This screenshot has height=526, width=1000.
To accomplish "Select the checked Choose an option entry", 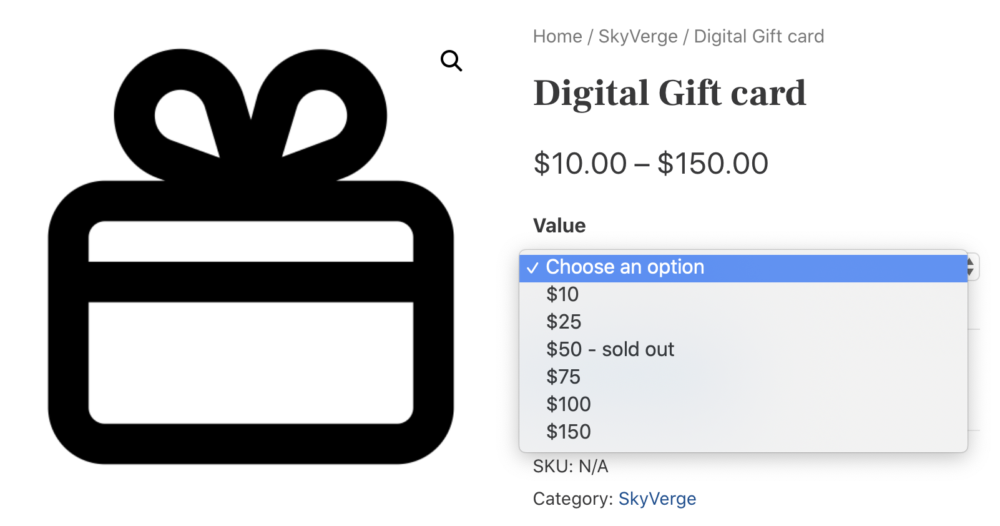I will [x=744, y=267].
